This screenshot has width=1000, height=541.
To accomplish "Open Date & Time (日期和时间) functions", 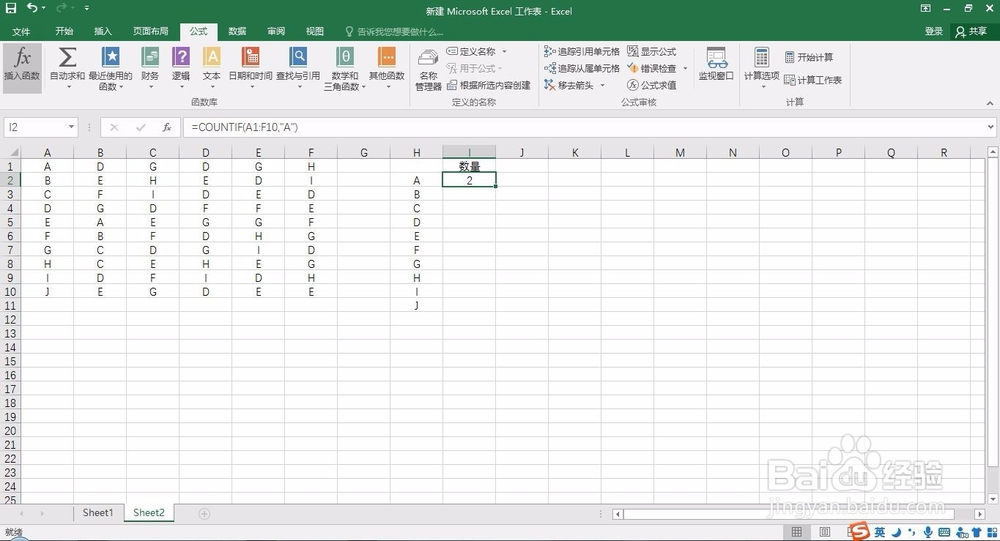I will pyautogui.click(x=251, y=68).
